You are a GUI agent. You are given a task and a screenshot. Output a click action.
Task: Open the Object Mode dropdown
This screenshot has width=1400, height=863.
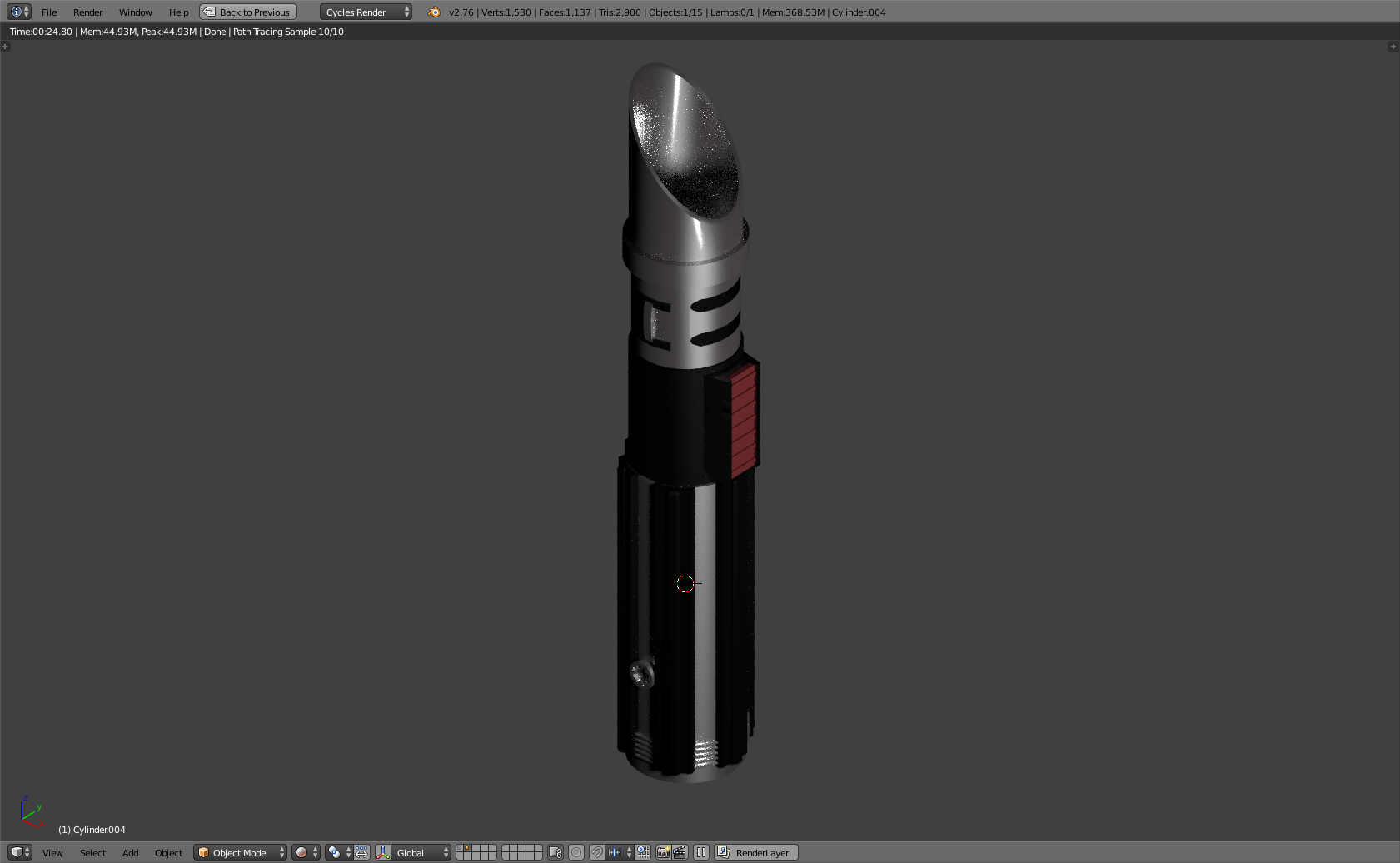241,852
